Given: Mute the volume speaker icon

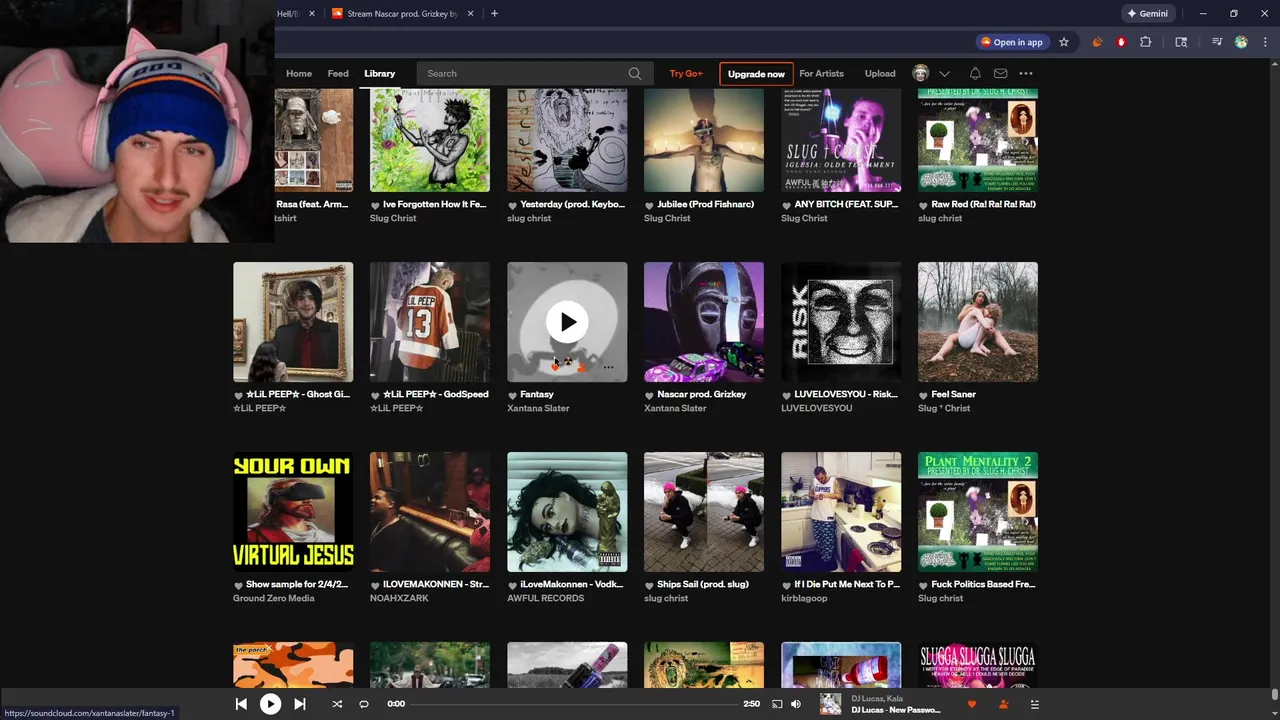Looking at the screenshot, I should (x=796, y=704).
